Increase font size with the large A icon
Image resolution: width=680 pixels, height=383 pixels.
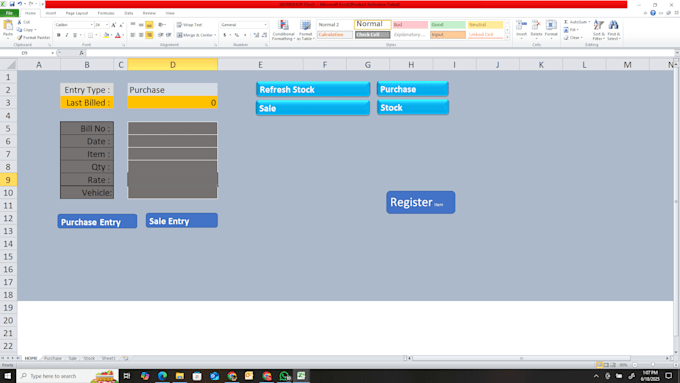[114, 25]
